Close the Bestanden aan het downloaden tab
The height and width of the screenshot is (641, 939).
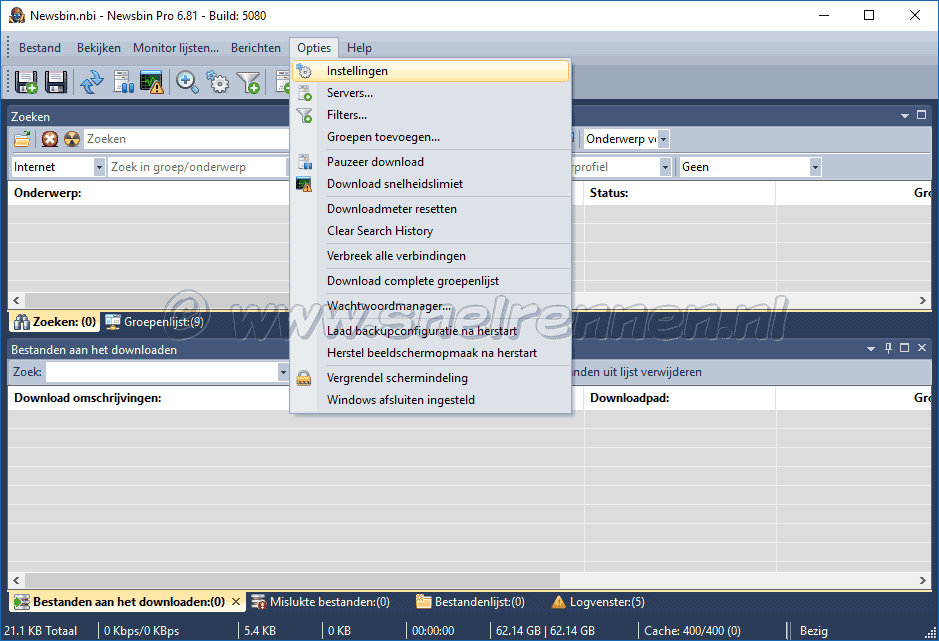coord(236,601)
